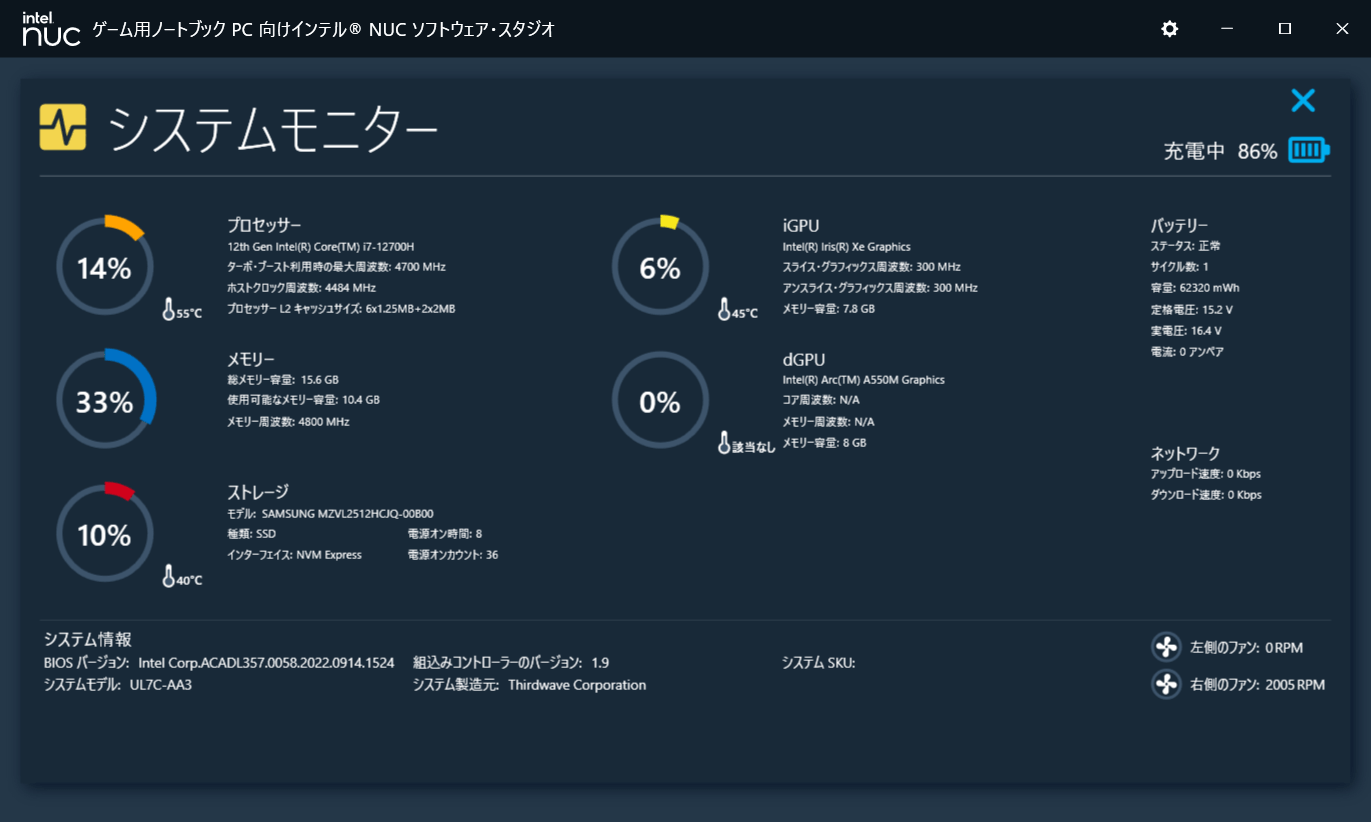Click the 右側のファン 2005 RPM text
The image size is (1371, 822).
1257,686
